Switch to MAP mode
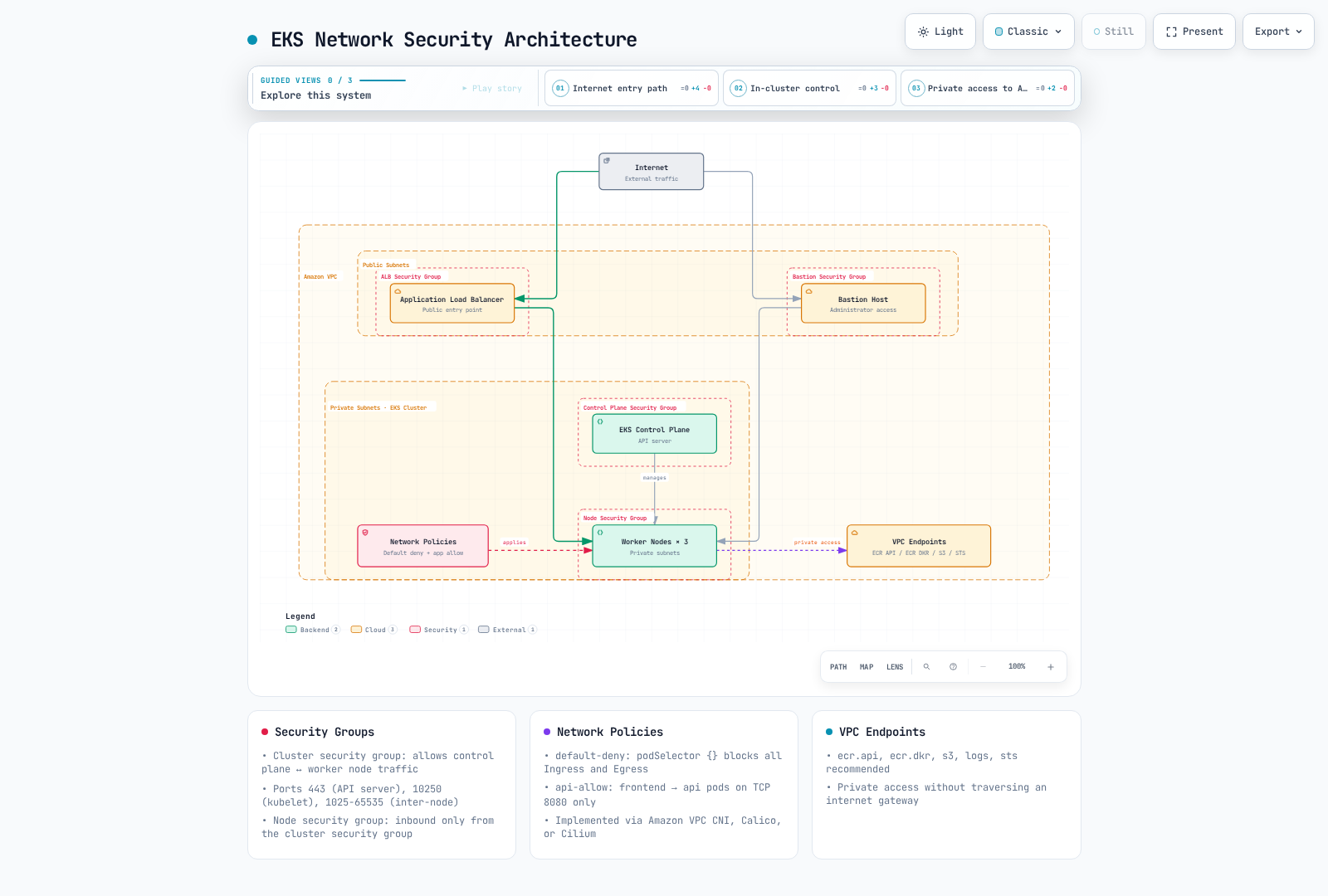This screenshot has height=896, width=1328. (x=867, y=667)
